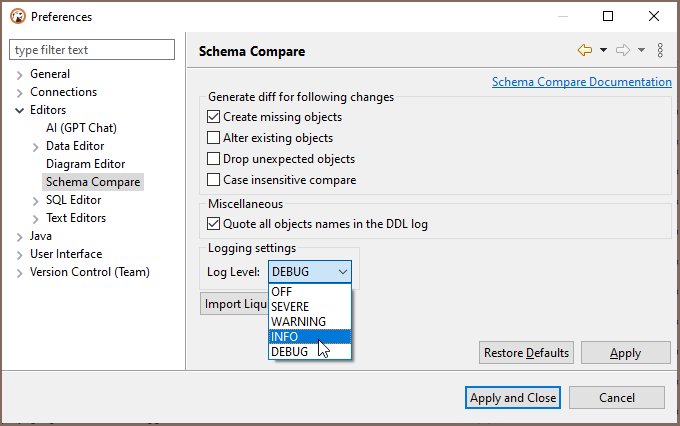Click the DBeaver app icon in title bar
680x426 pixels.
[x=16, y=16]
